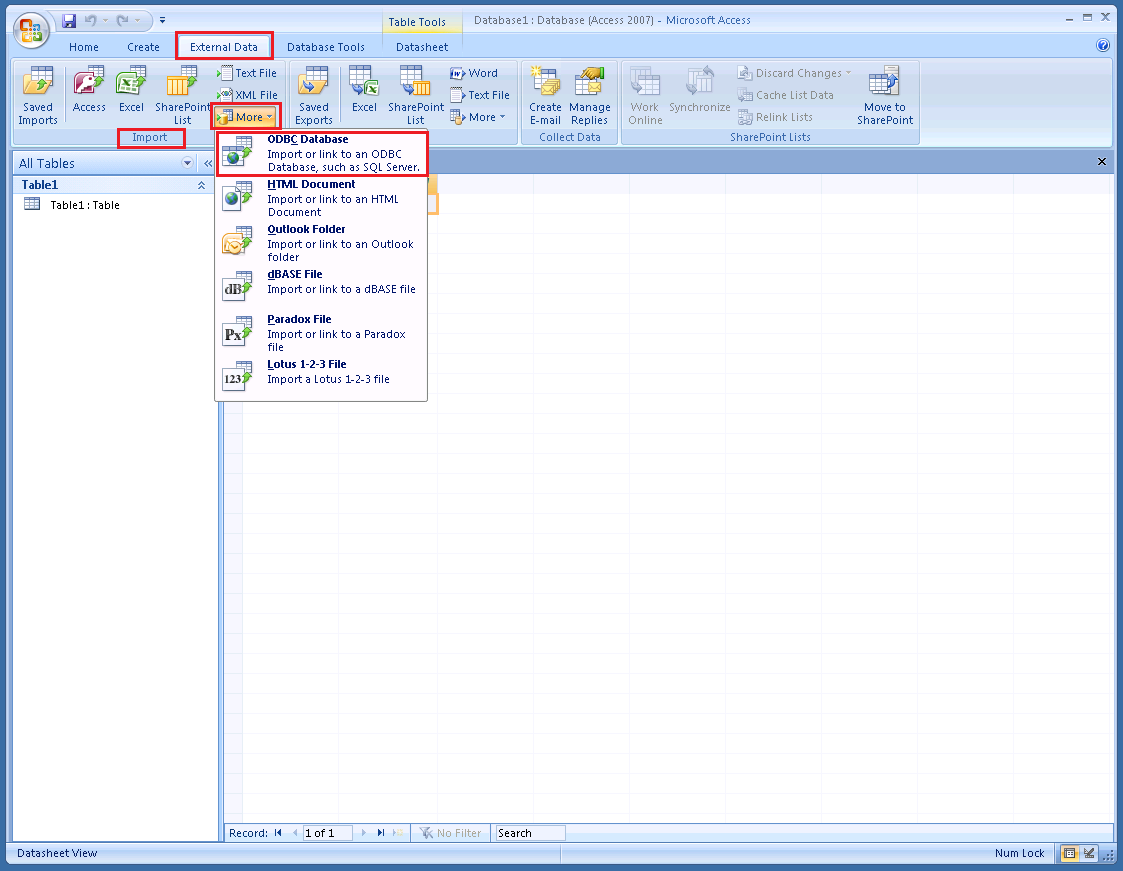This screenshot has width=1123, height=871.
Task: Open the Export group More dropdown
Action: click(478, 116)
